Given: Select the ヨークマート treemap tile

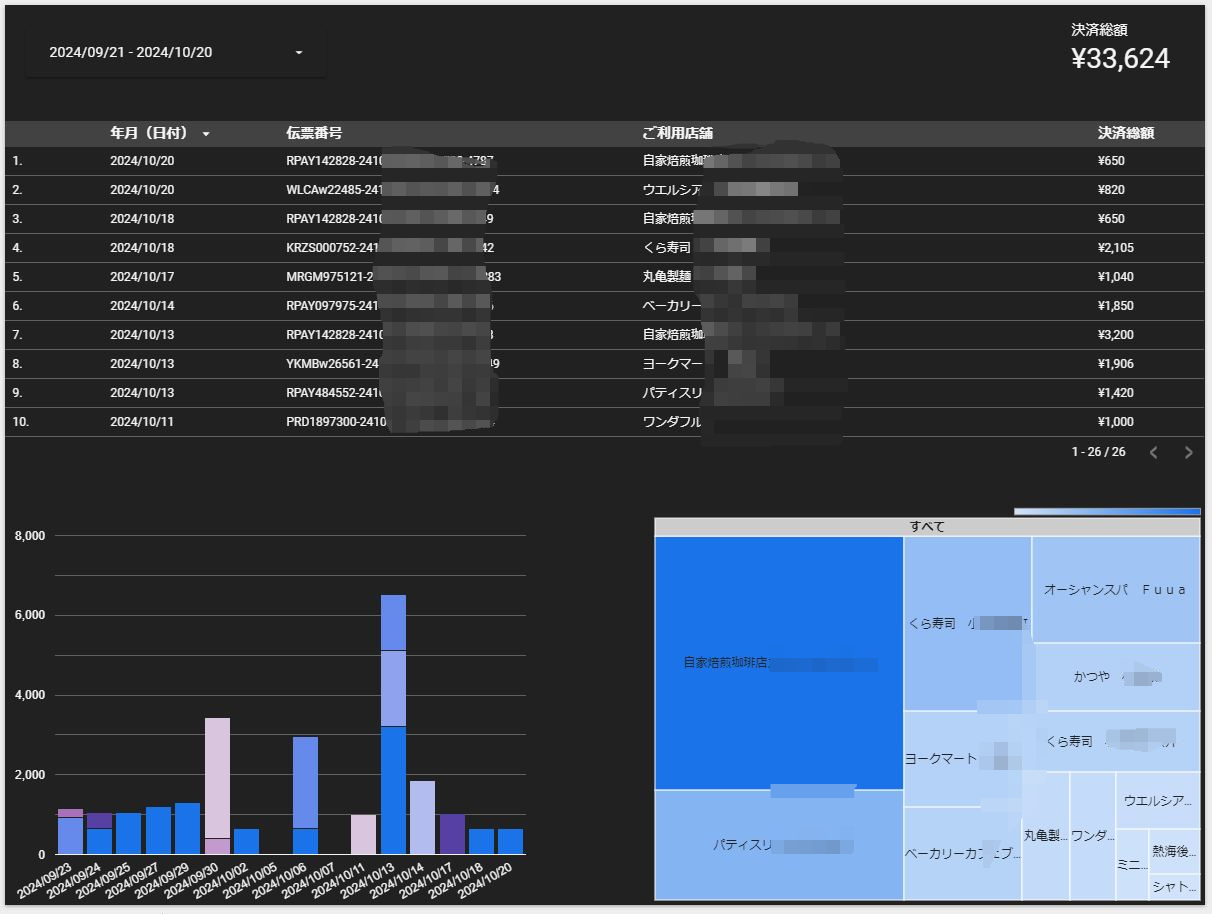Looking at the screenshot, I should 962,759.
